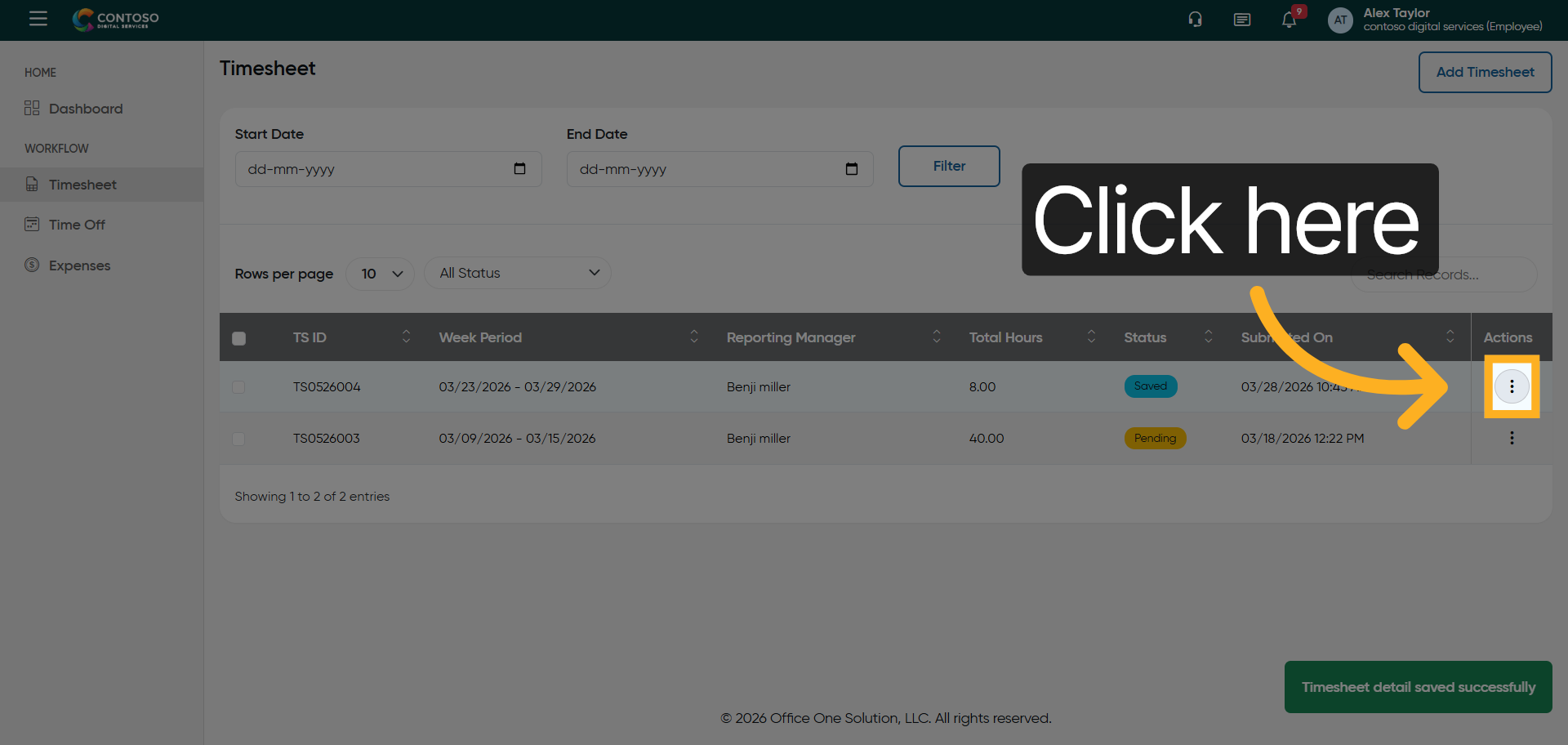
Task: Open the Rows per page dropdown
Action: pos(379,273)
